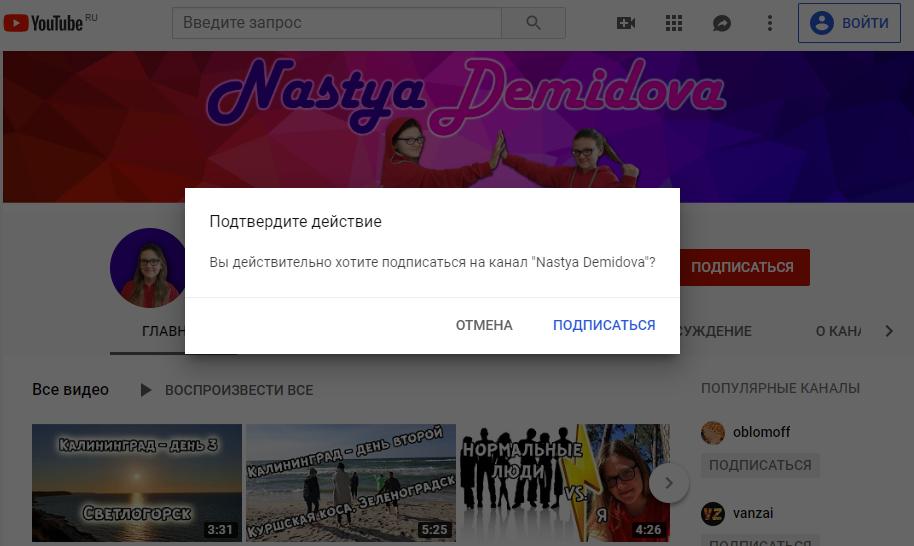Viewport: 914px width, 546px height.
Task: Select the Подтвердите действие dialog title
Action: pos(296,221)
